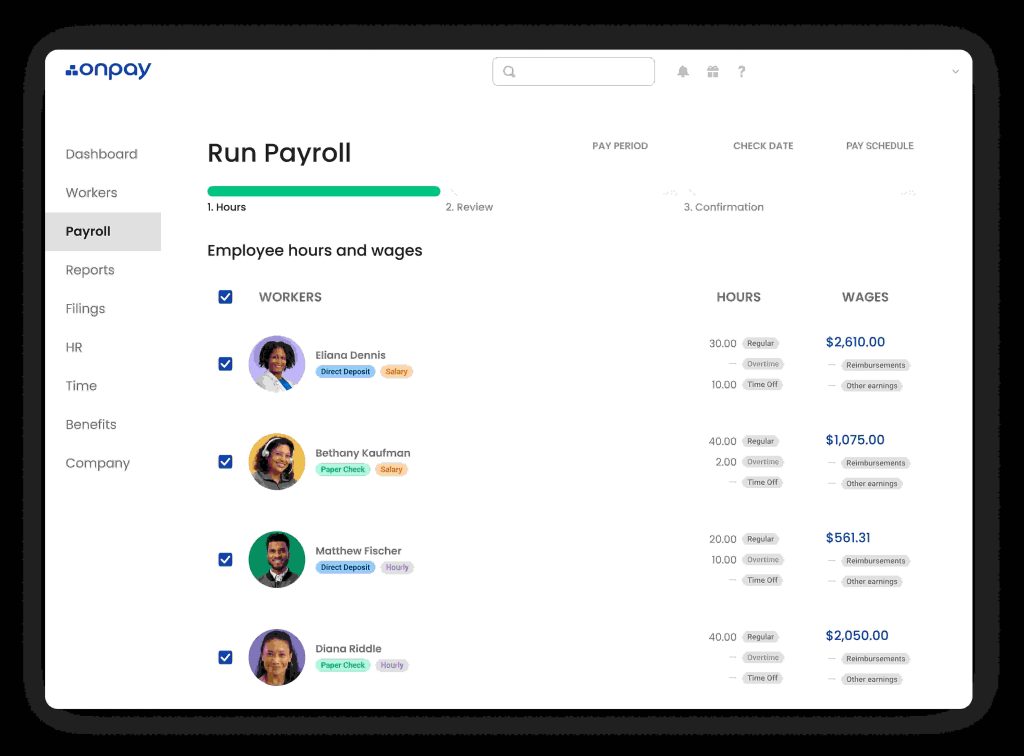Click inside the search field
1024x756 pixels.
tap(573, 71)
